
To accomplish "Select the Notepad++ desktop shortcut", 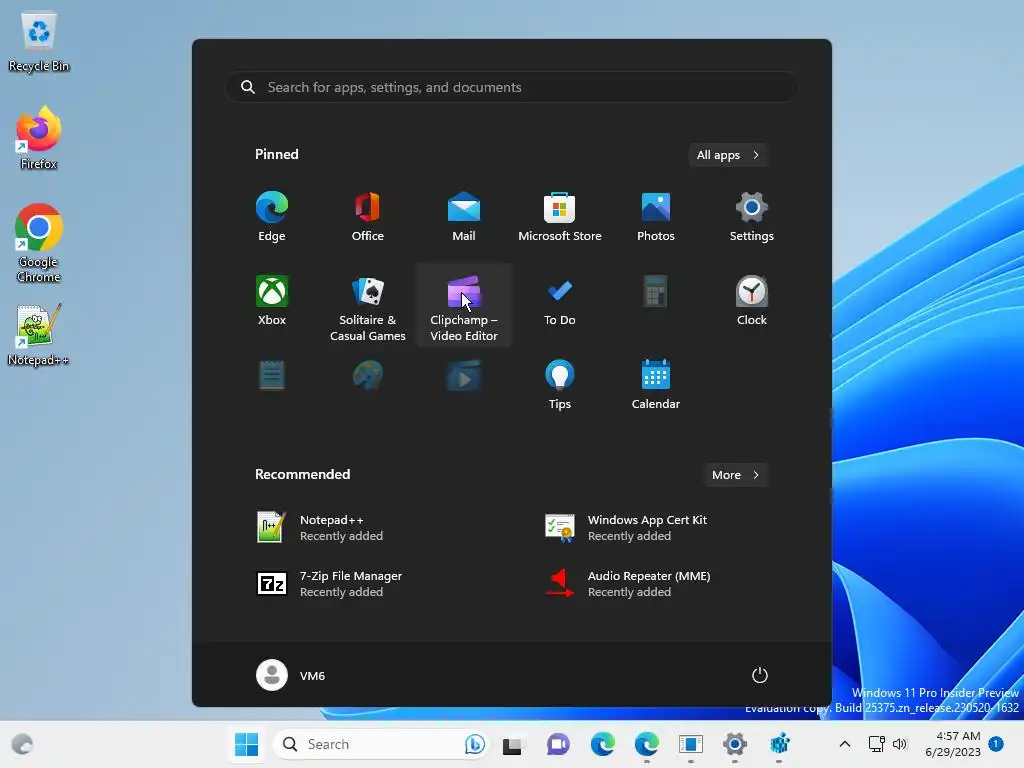I will point(38,336).
